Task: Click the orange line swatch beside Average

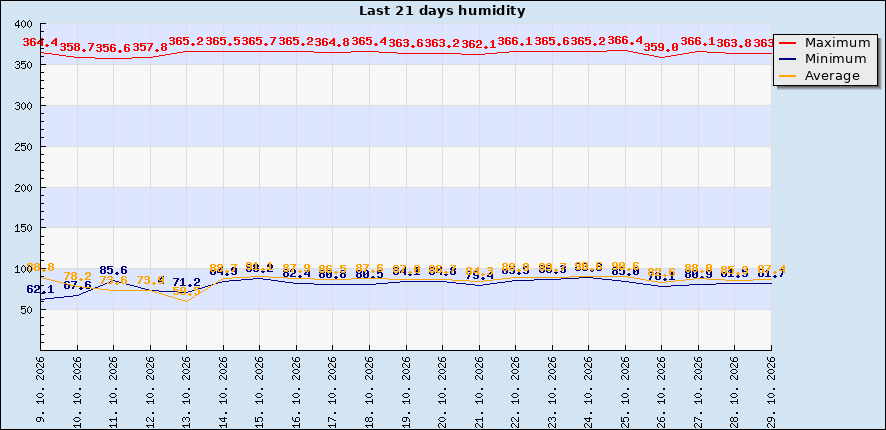Action: pyautogui.click(x=787, y=76)
